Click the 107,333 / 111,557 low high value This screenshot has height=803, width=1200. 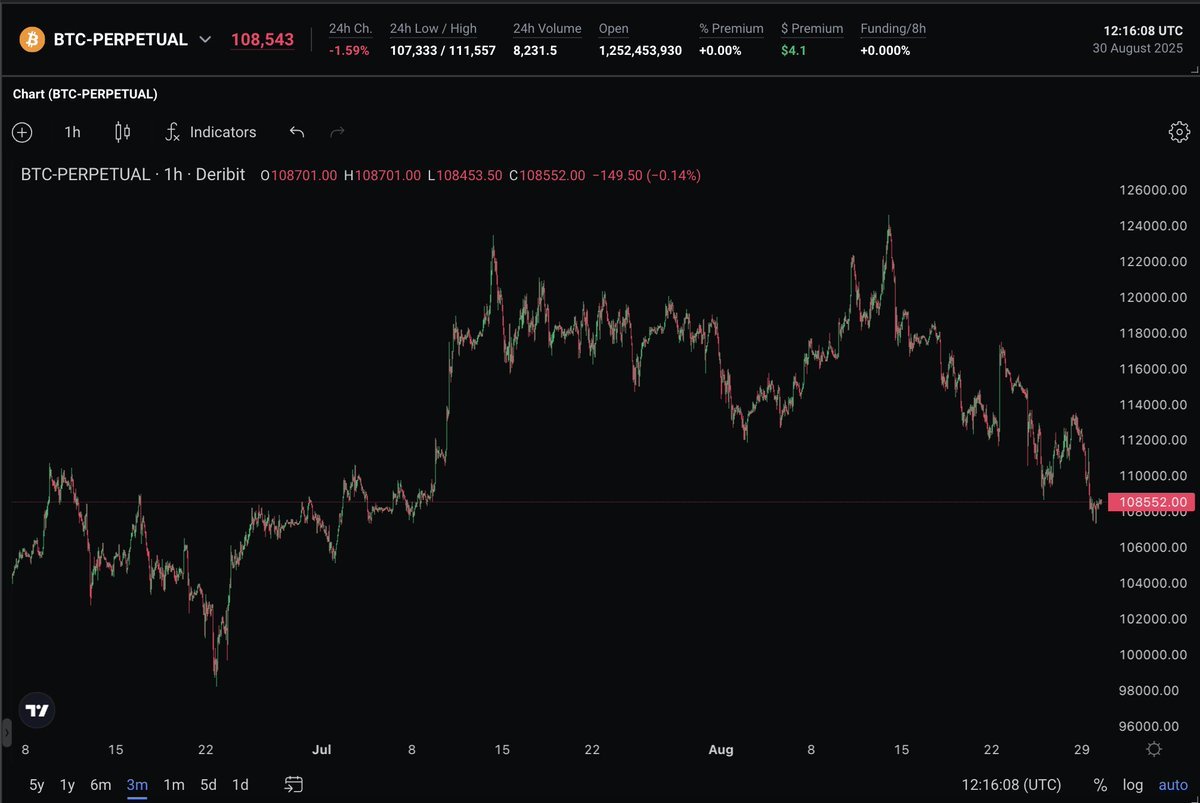pos(443,50)
